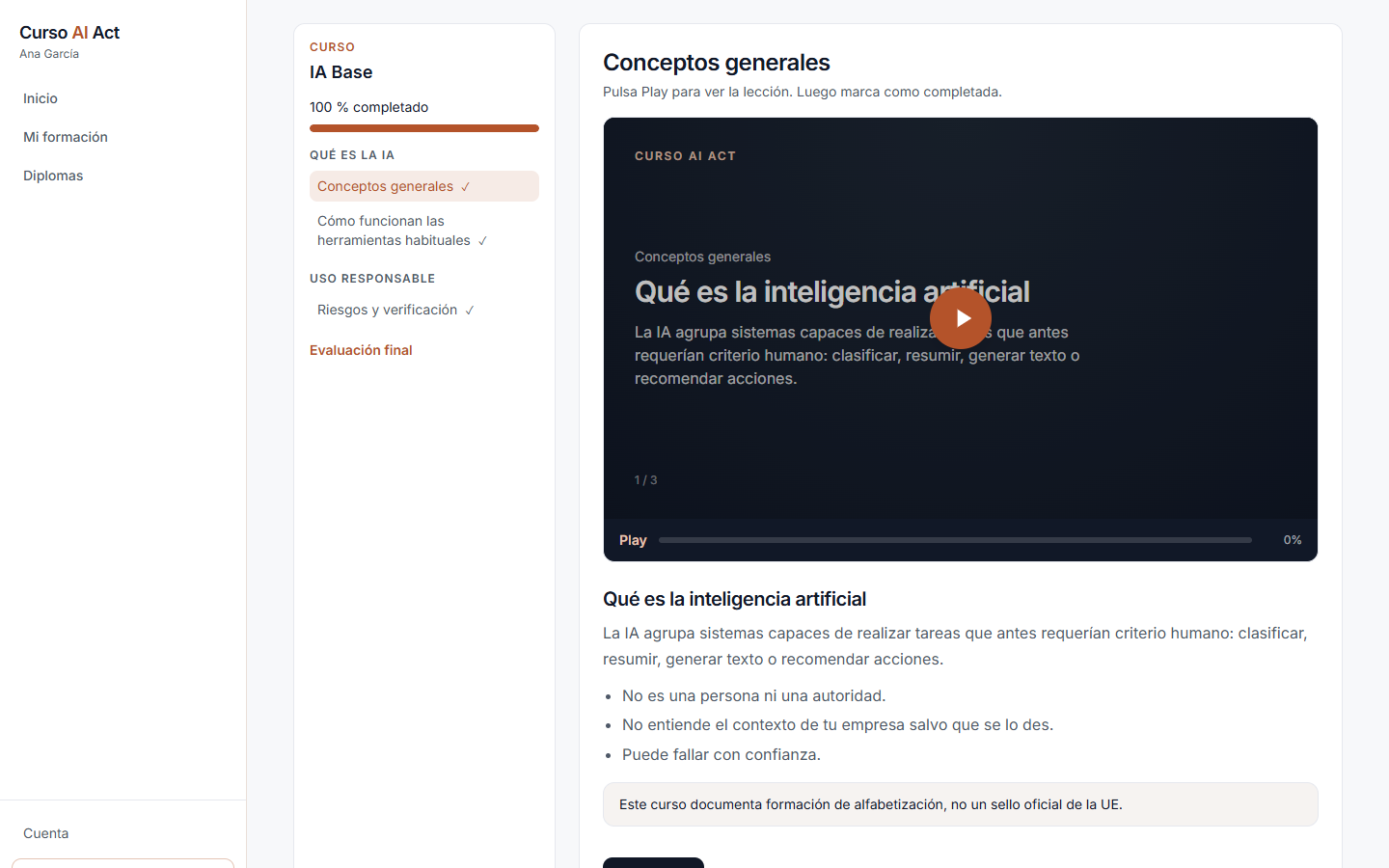Open the Riesgos y verificación lesson
Screen dimensions: 1389x868
pyautogui.click(x=424, y=310)
